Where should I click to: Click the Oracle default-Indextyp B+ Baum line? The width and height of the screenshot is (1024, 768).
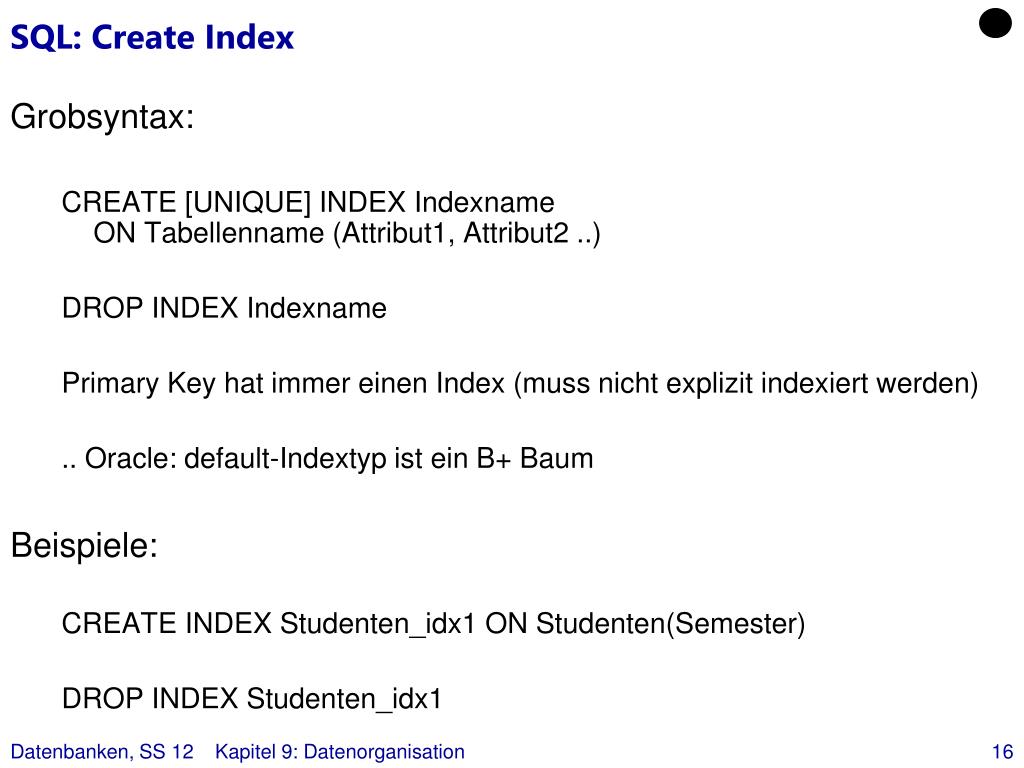coord(327,458)
